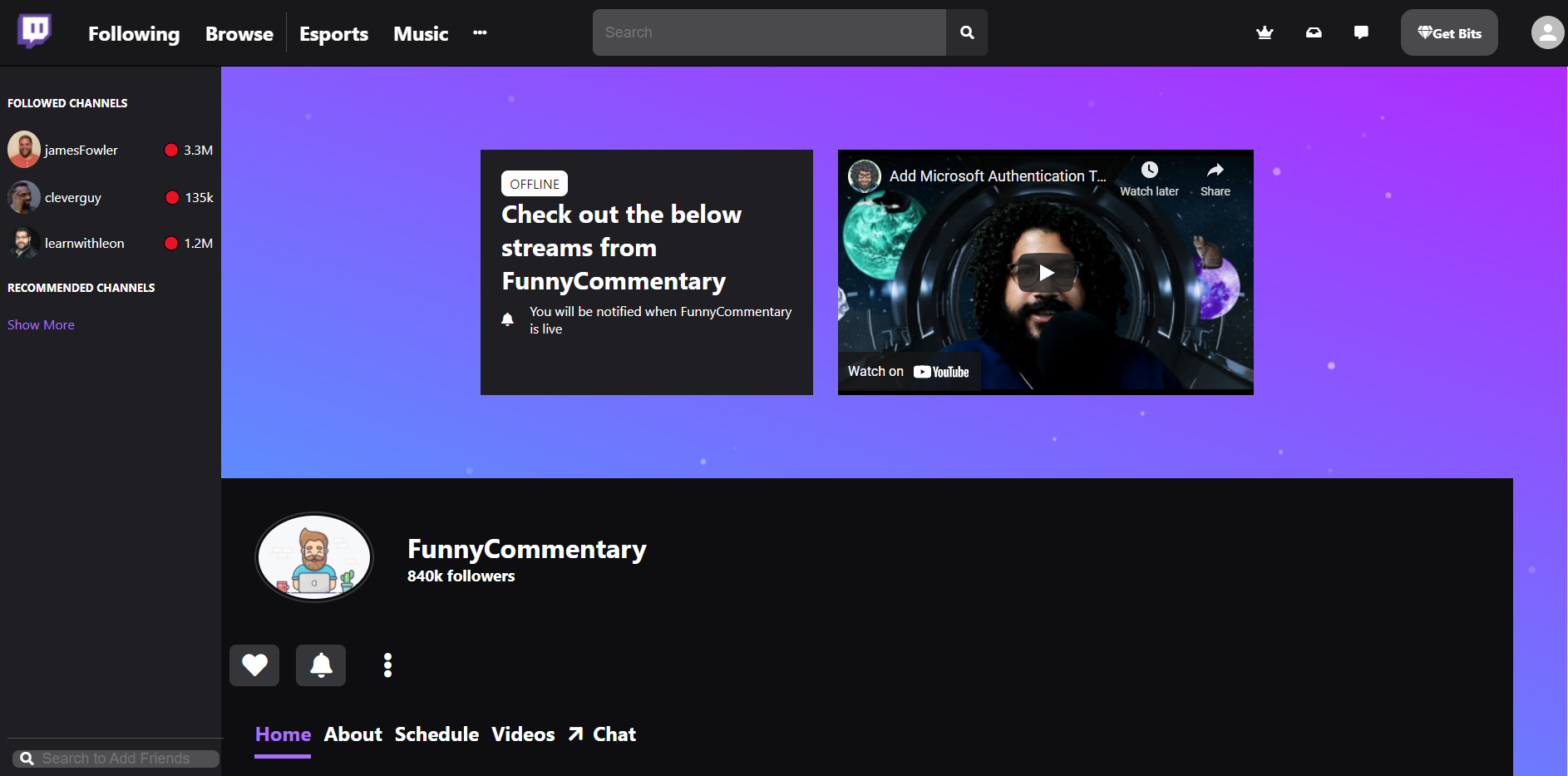This screenshot has width=1568, height=776.
Task: Play the embedded YouTube video
Action: [1046, 272]
